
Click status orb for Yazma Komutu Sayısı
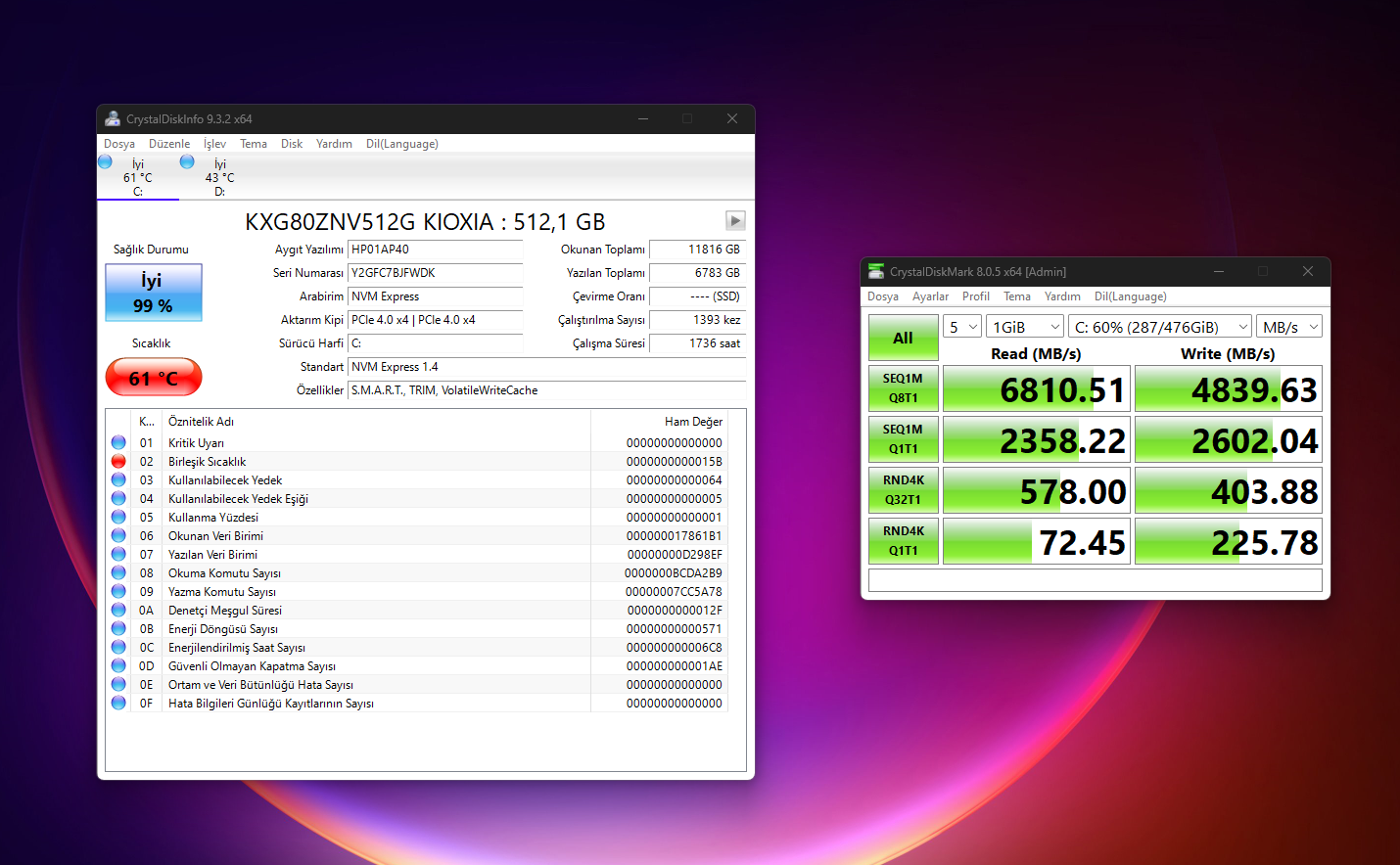tap(118, 591)
